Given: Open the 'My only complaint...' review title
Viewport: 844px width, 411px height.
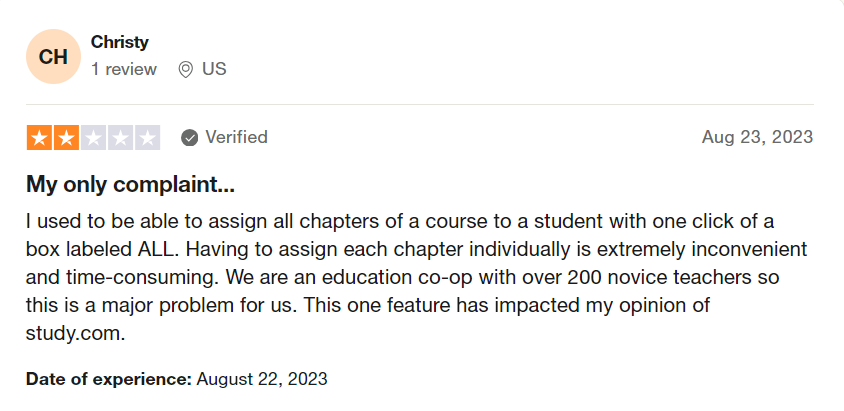Looking at the screenshot, I should click(x=130, y=185).
